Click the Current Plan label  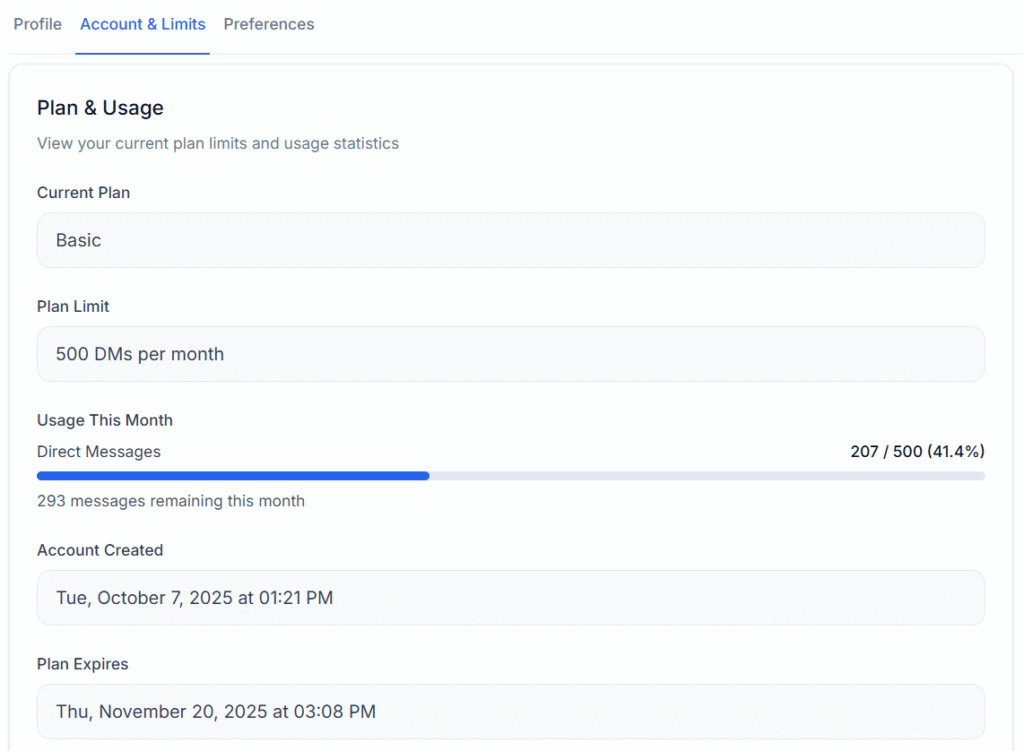(83, 192)
